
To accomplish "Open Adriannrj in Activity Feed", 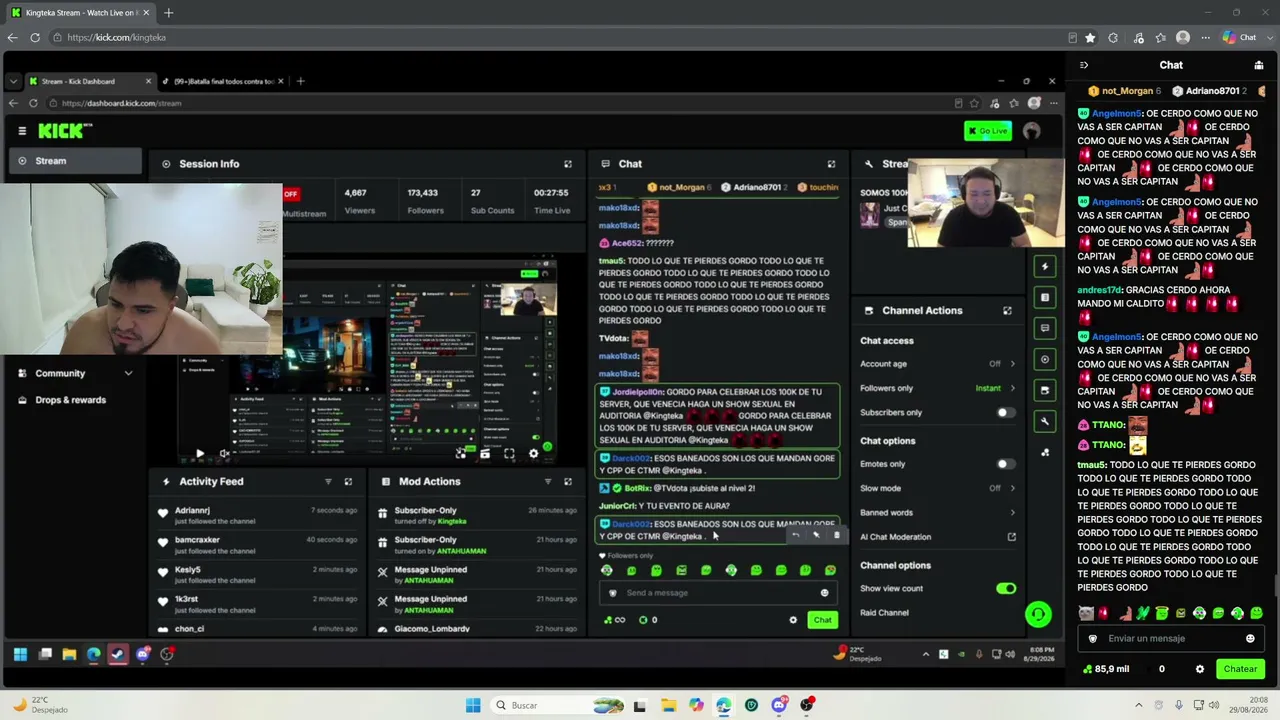I will tap(192, 511).
